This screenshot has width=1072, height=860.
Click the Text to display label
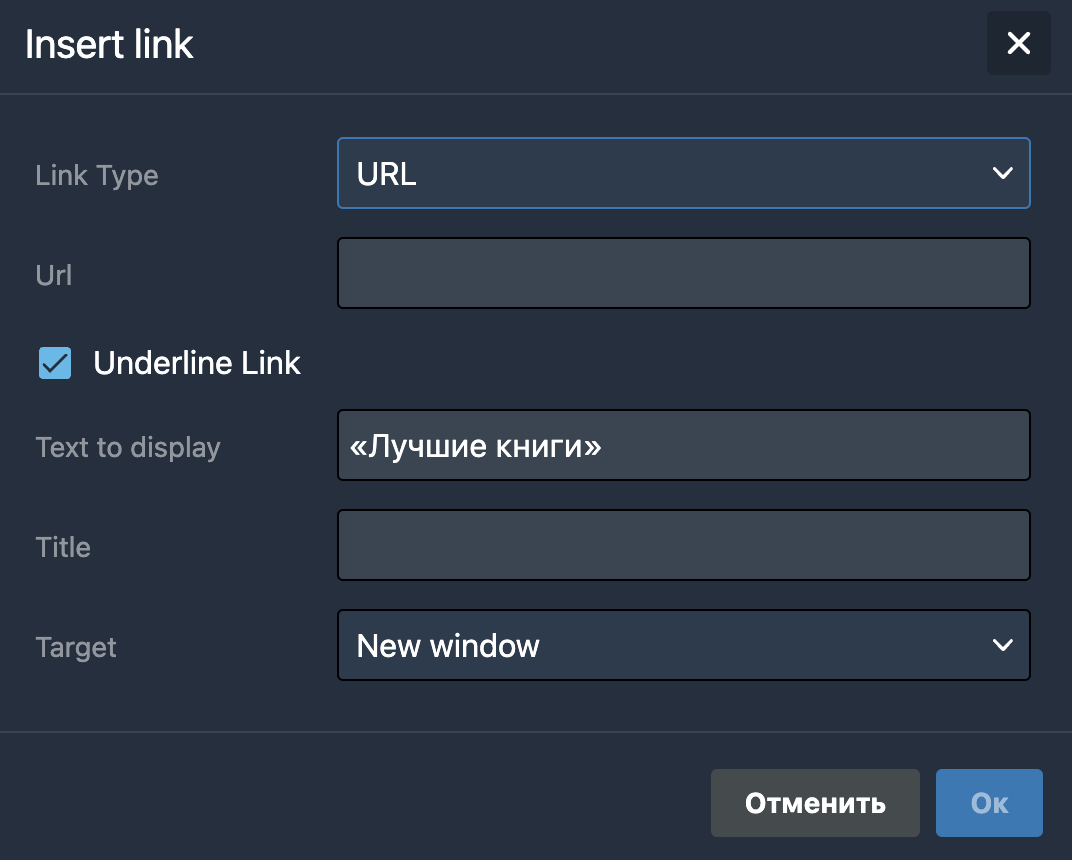click(x=128, y=448)
